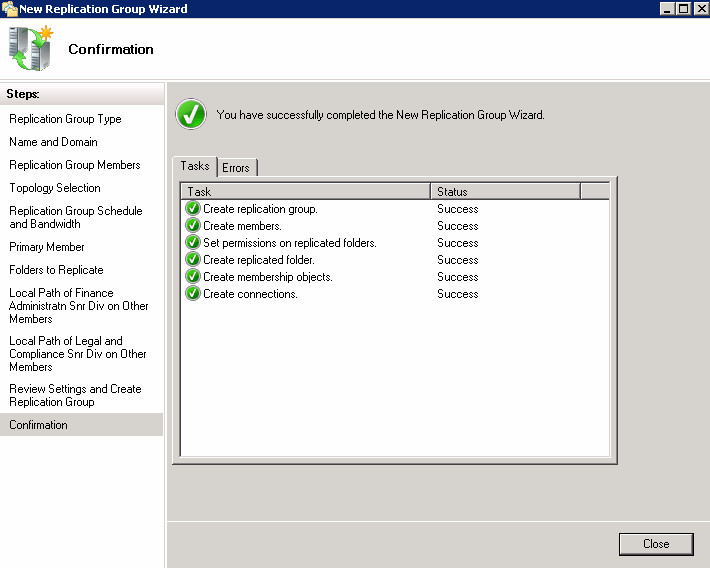Click the large green success checkmark icon

click(x=191, y=114)
